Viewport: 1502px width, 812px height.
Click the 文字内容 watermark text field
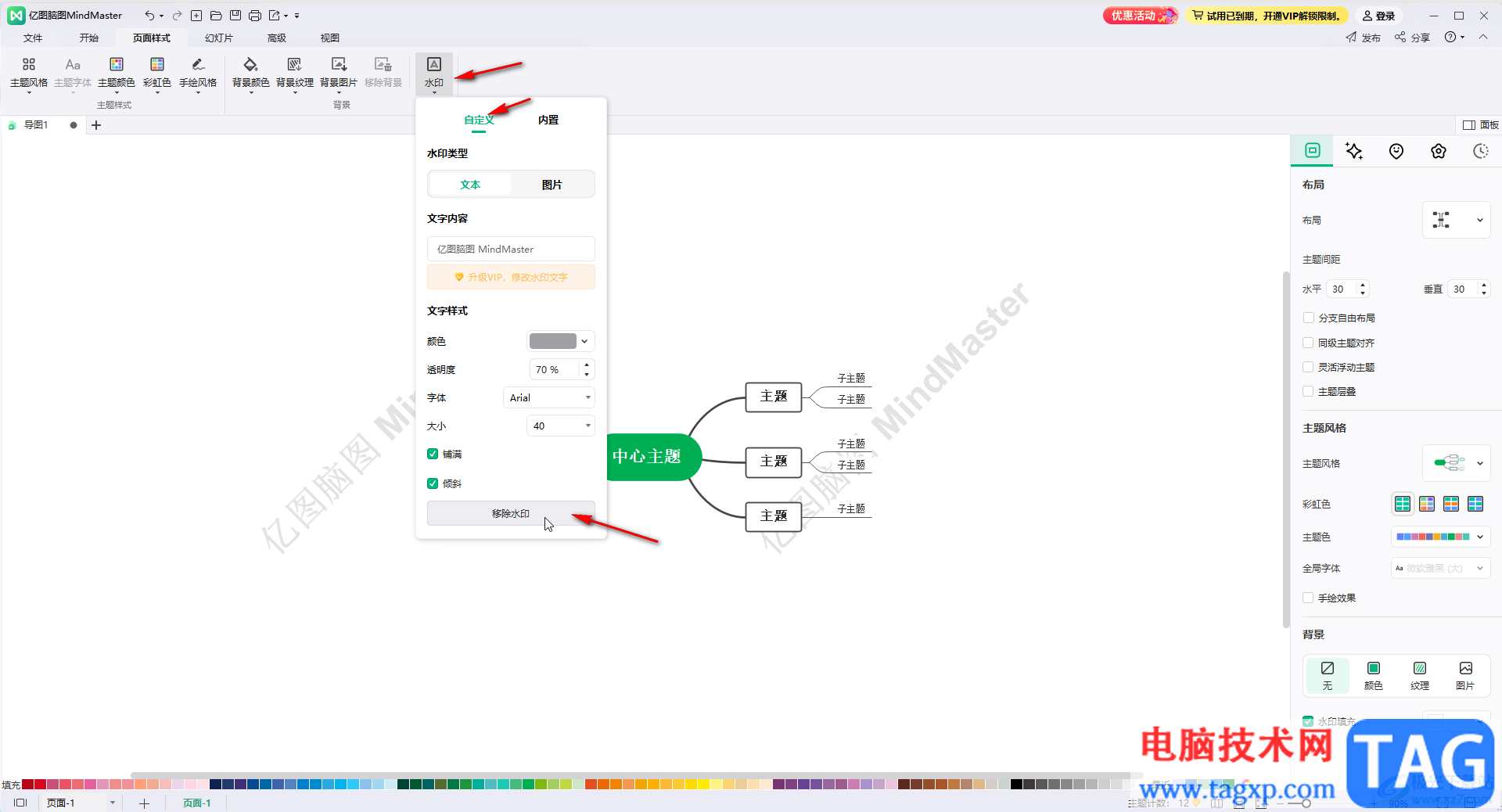pos(511,249)
